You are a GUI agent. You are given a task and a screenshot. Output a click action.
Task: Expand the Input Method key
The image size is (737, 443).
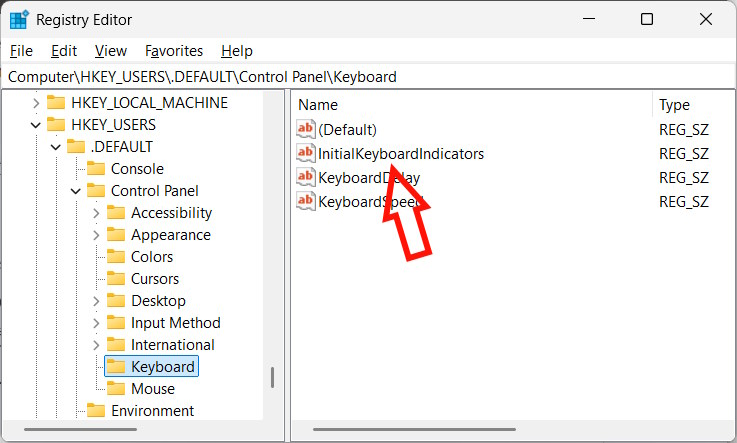pos(96,323)
